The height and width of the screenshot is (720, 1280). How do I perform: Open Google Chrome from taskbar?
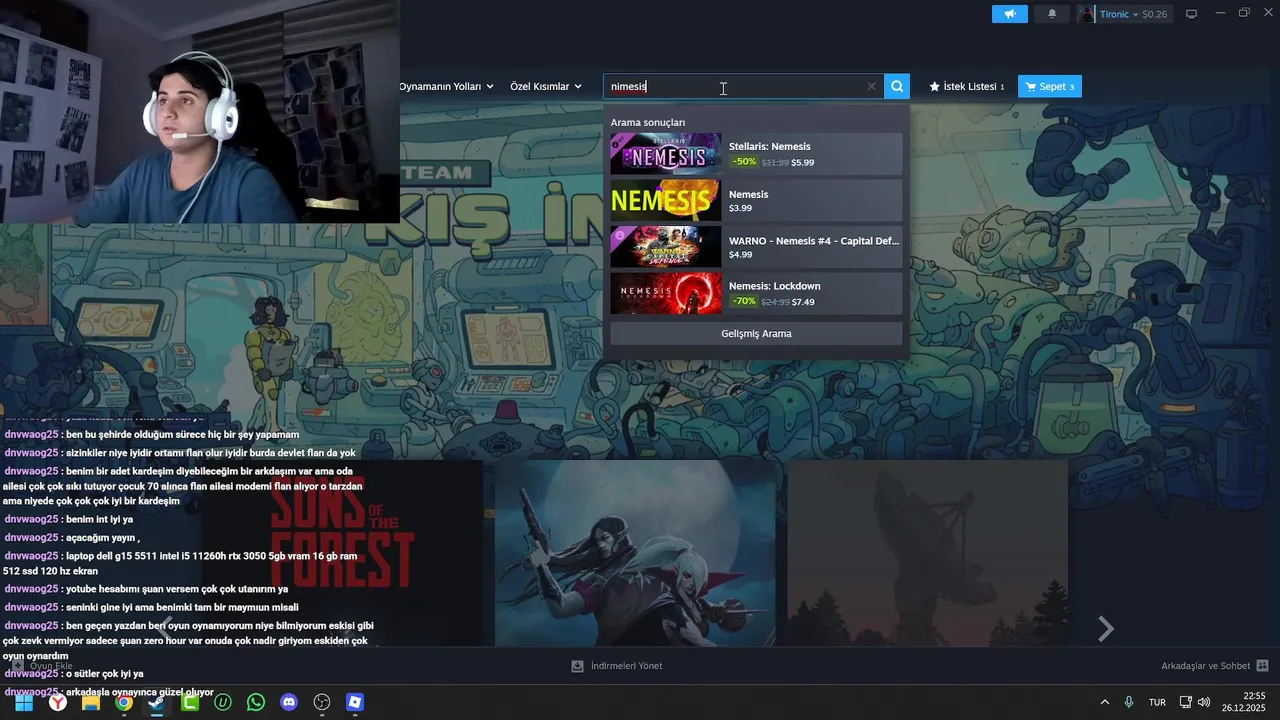(x=124, y=702)
